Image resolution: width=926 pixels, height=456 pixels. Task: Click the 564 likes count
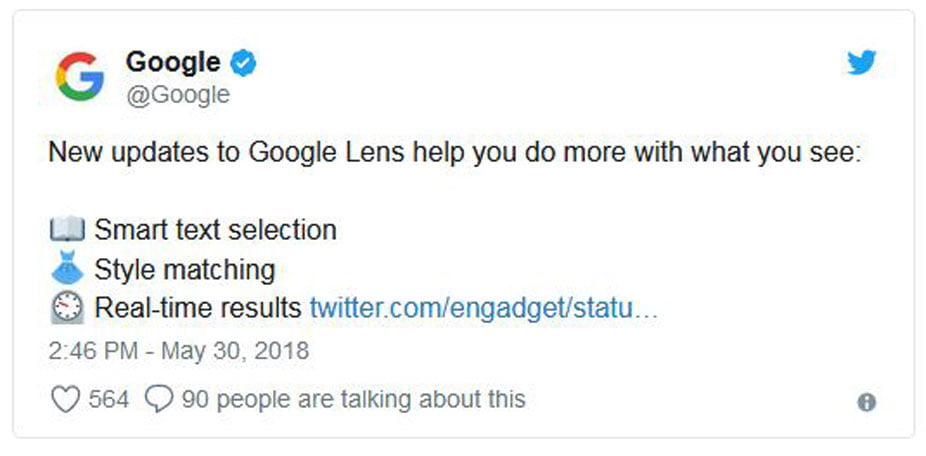pos(109,400)
